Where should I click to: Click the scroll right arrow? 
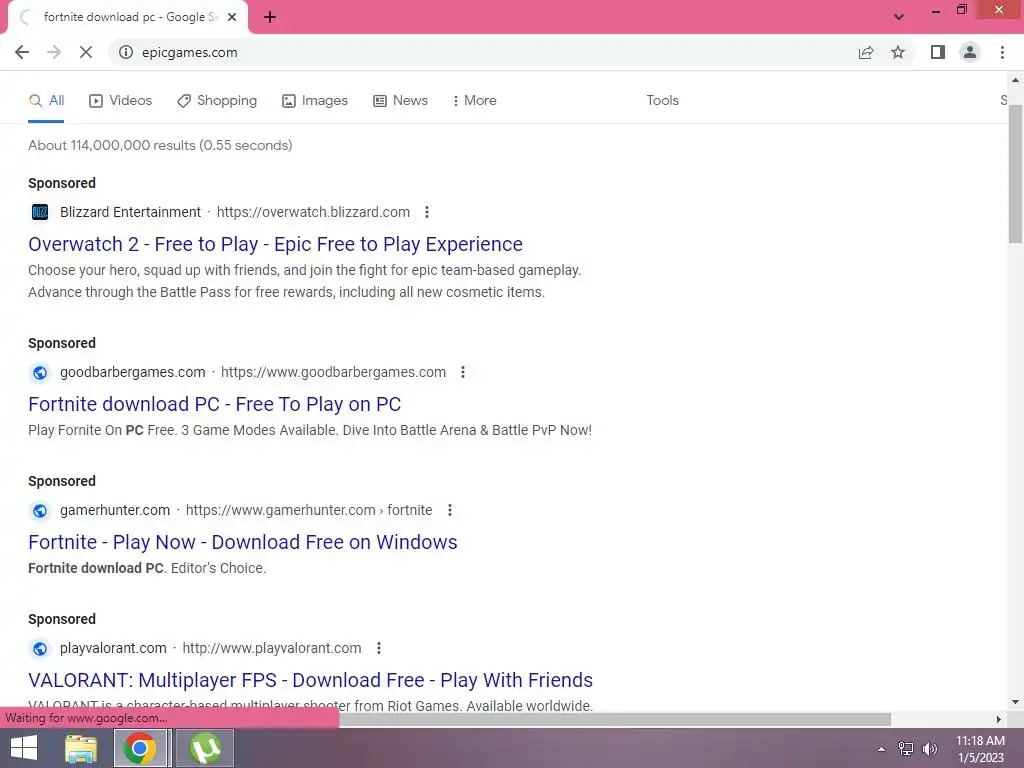click(999, 720)
